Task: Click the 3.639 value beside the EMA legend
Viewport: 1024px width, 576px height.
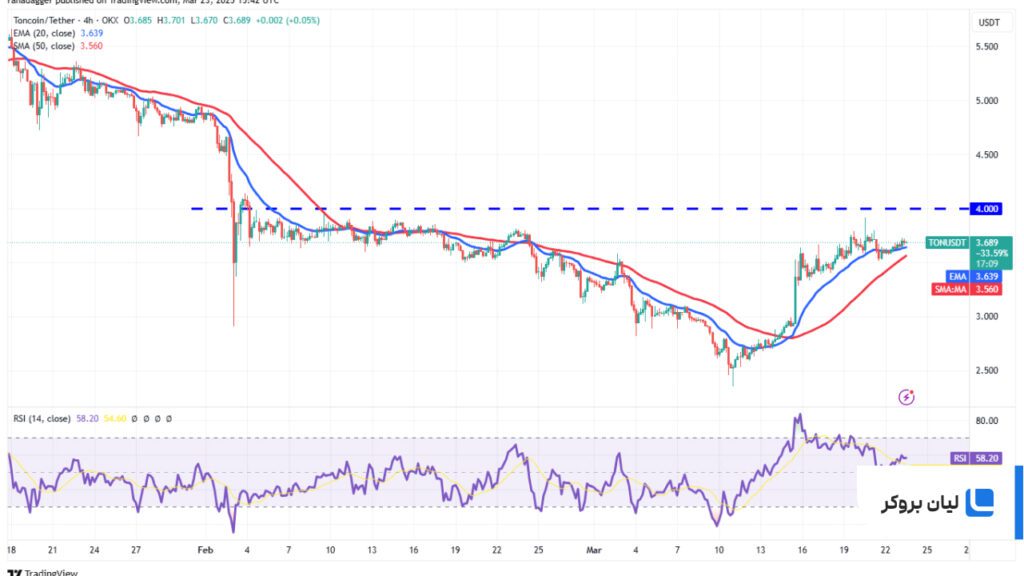Action: pos(91,33)
